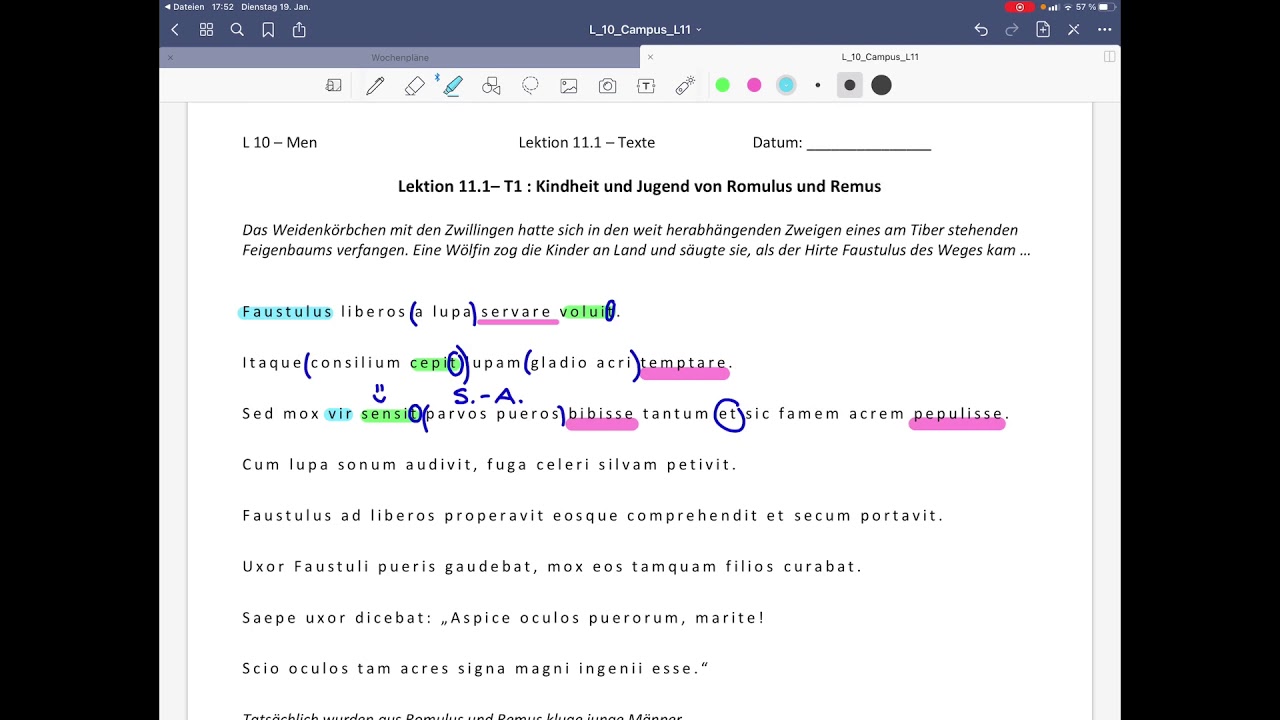Add a new page
Image resolution: width=1280 pixels, height=720 pixels.
point(1043,30)
